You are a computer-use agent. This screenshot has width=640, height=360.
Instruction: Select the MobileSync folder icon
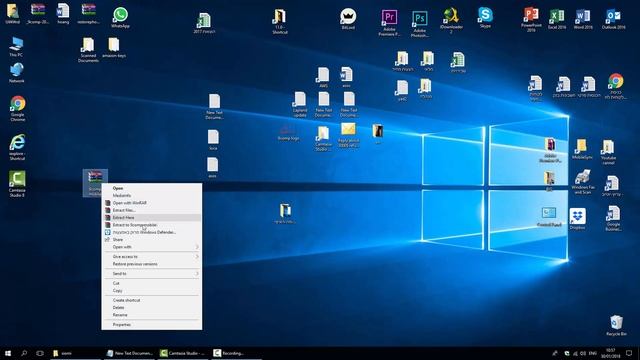click(x=582, y=149)
